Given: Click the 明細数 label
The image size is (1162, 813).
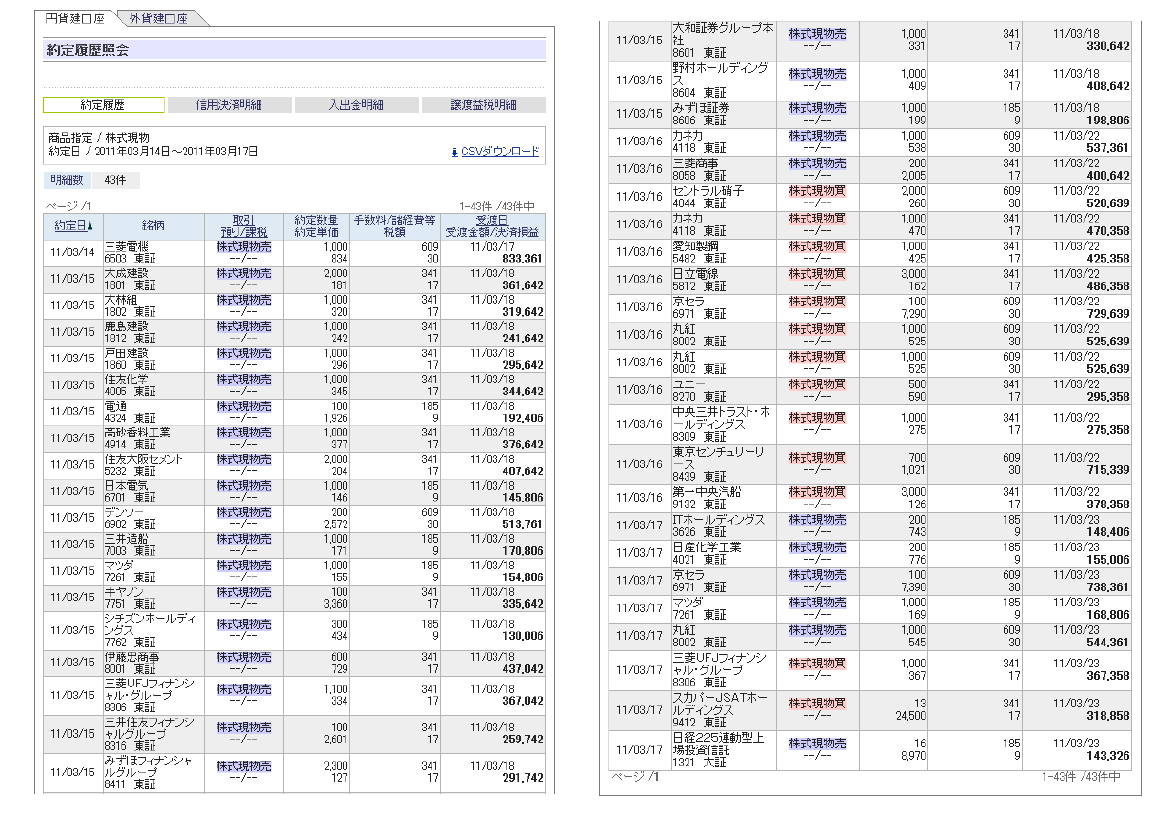Looking at the screenshot, I should [x=67, y=180].
